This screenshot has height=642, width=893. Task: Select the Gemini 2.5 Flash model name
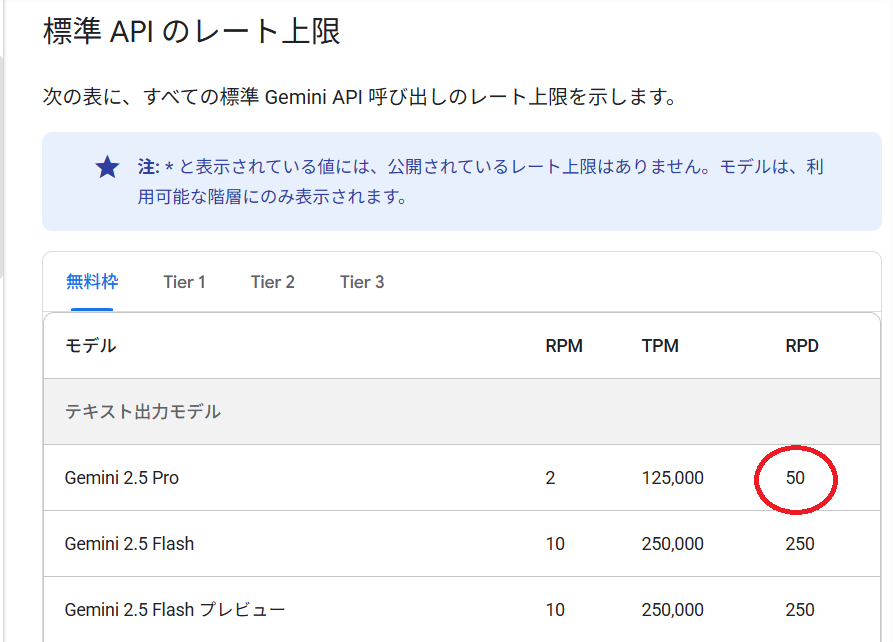click(x=129, y=544)
